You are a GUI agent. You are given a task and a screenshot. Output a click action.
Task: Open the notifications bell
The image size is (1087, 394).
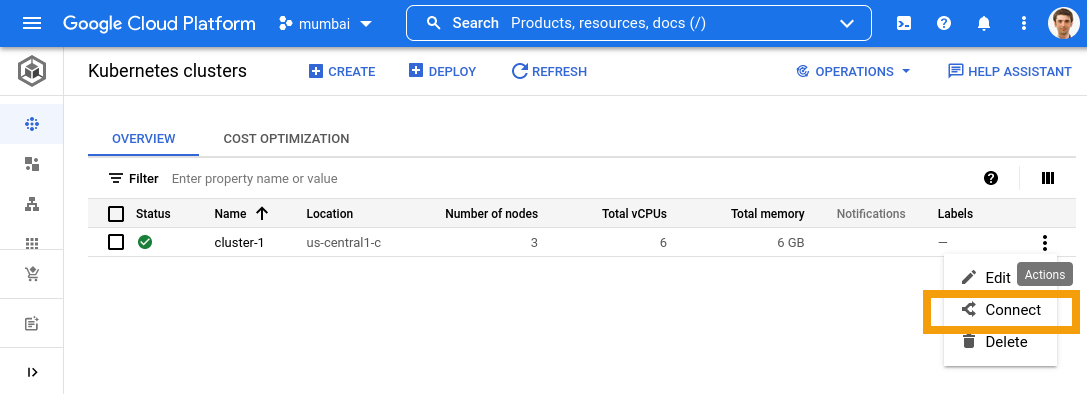pyautogui.click(x=984, y=24)
